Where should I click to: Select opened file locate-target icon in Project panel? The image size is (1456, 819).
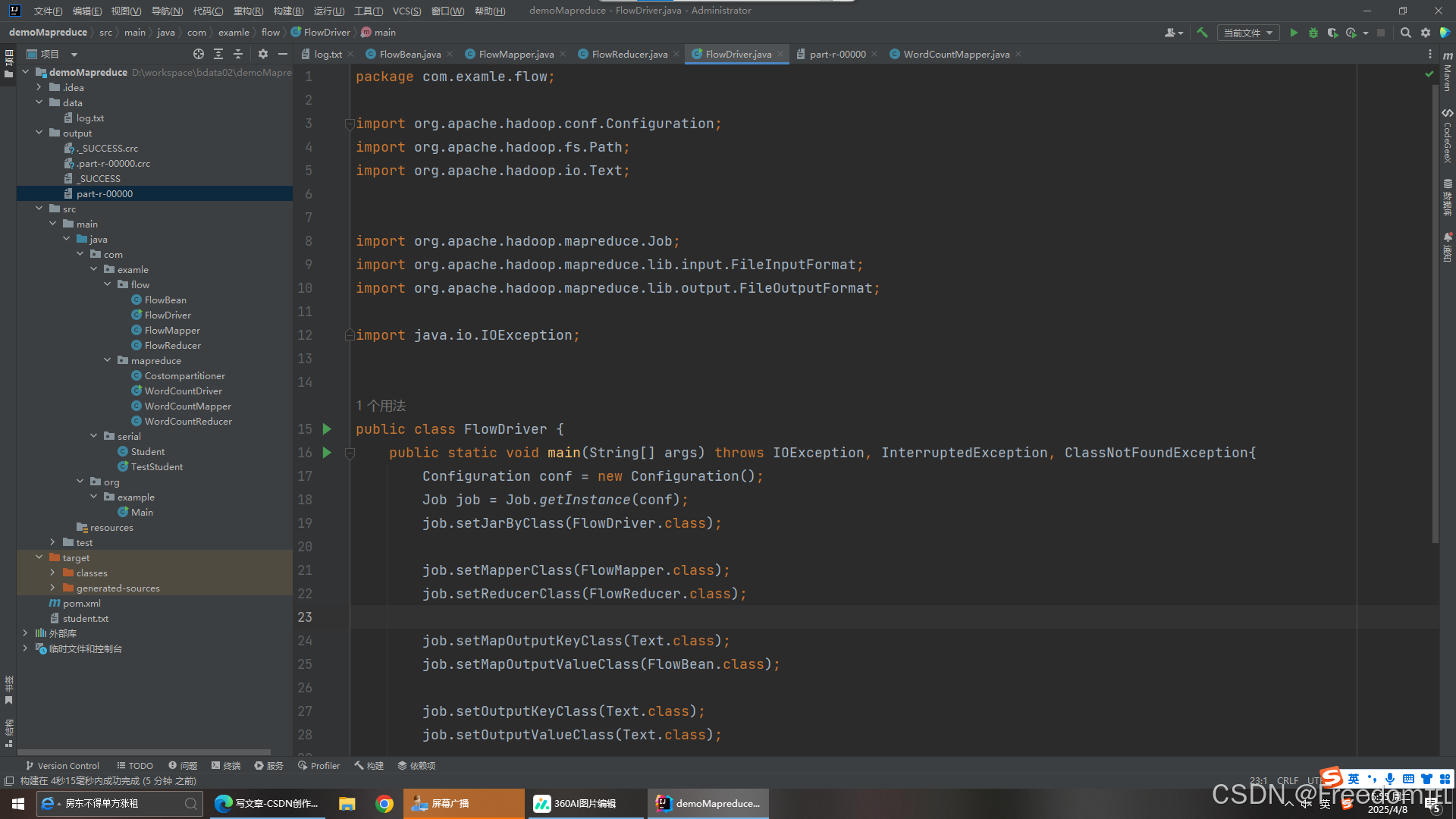click(199, 54)
